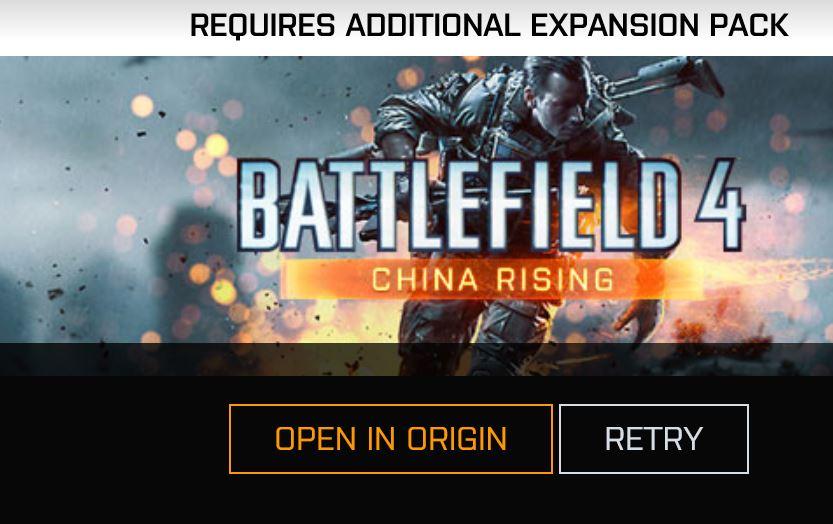The height and width of the screenshot is (524, 833).
Task: Click the word ADDITIONAL in the header
Action: tap(433, 25)
